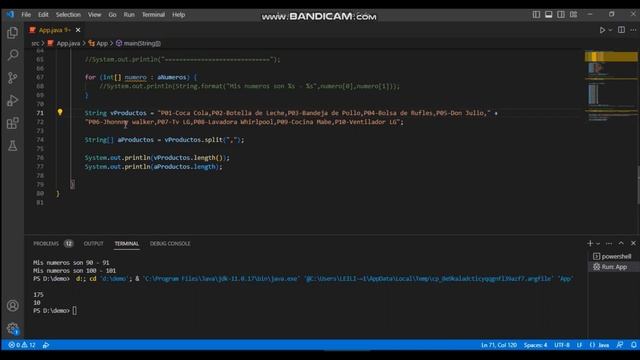Click Ln 71, Col 120 in status bar

pos(499,345)
